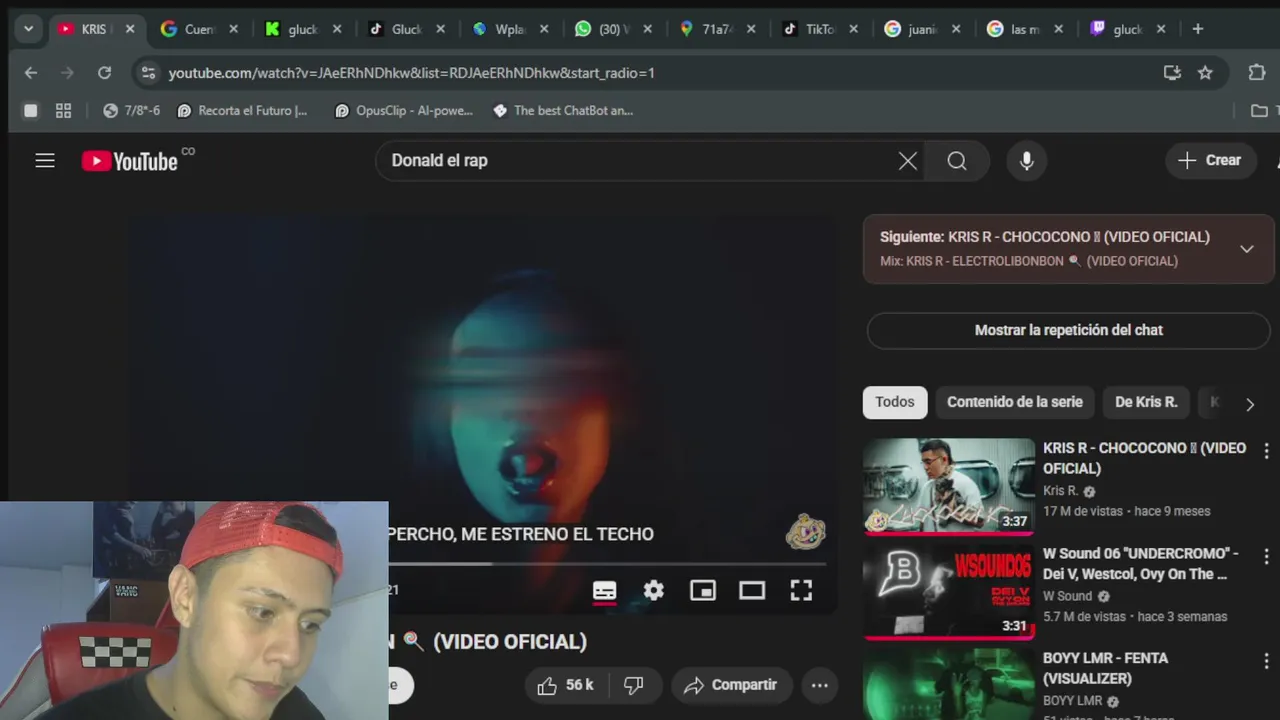The width and height of the screenshot is (1280, 720).
Task: Open options menu for CHOCOCONO video
Action: coord(1266,451)
